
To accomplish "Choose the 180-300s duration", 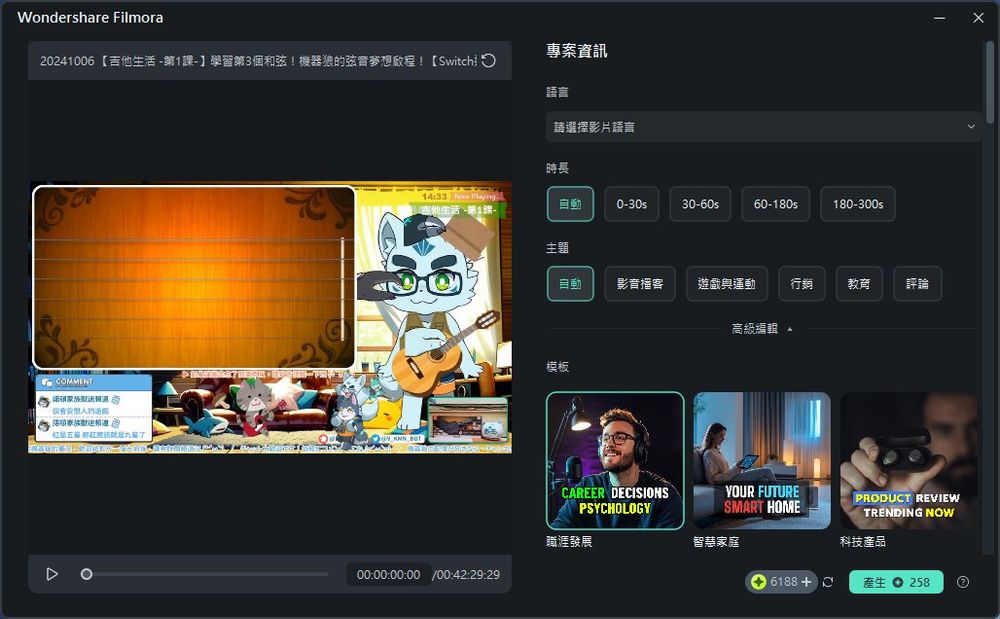I will pos(858,204).
